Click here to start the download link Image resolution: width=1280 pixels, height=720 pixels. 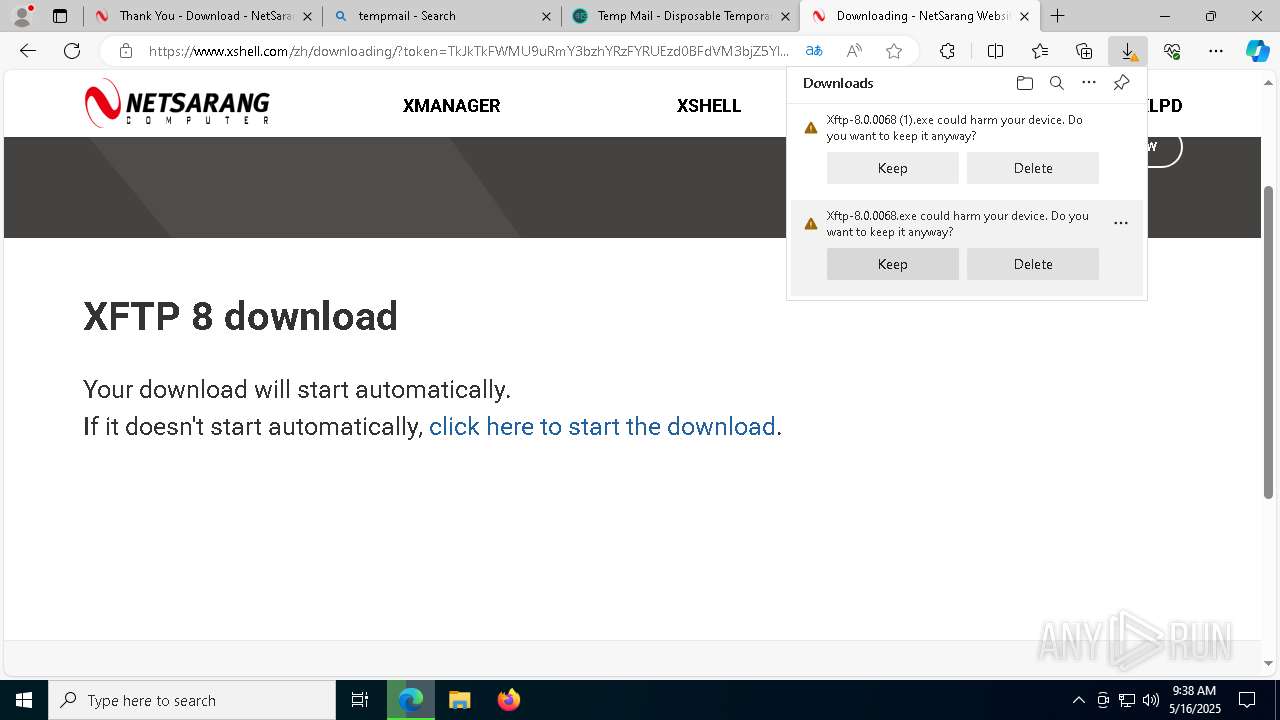tap(602, 427)
